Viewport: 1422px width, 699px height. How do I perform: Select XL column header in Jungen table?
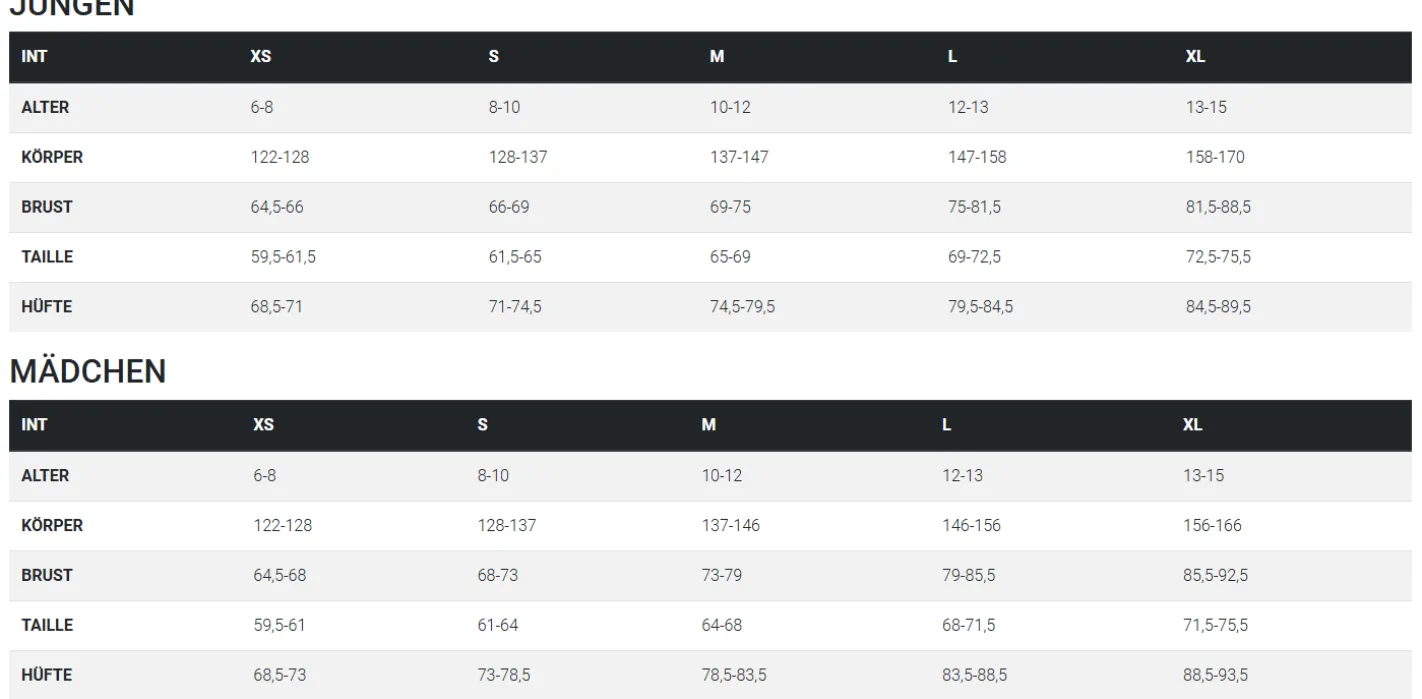coord(1195,57)
